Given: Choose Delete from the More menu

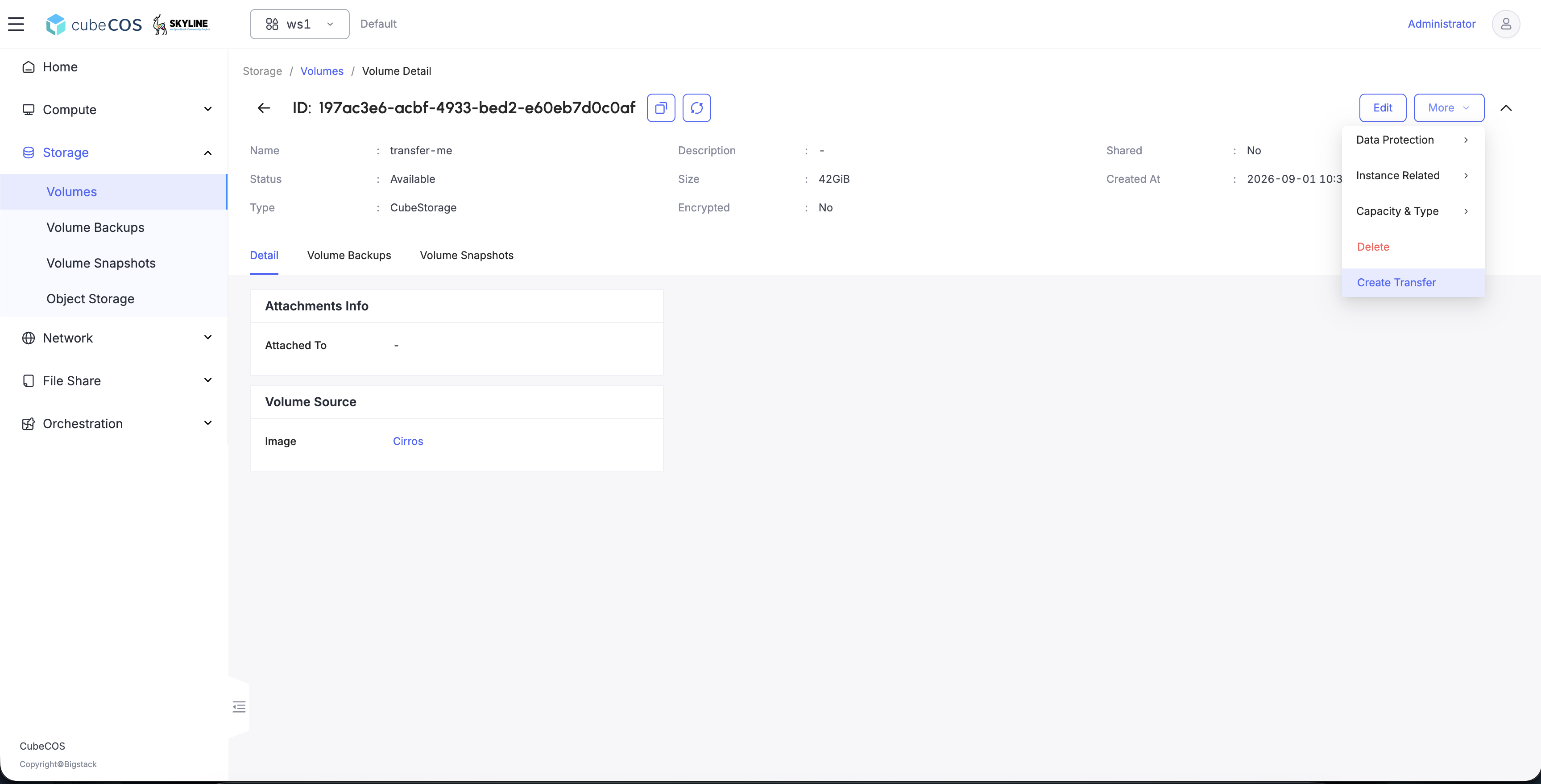Looking at the screenshot, I should 1413,247.
